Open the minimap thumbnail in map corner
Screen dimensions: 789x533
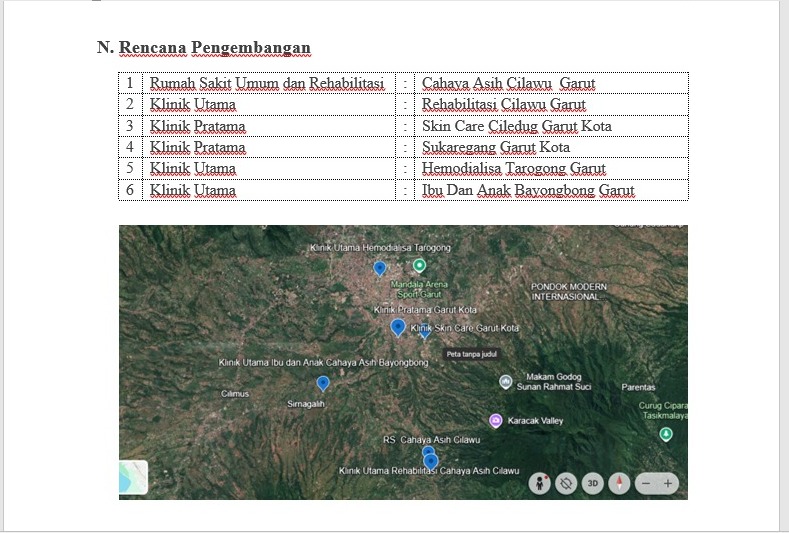tap(133, 477)
